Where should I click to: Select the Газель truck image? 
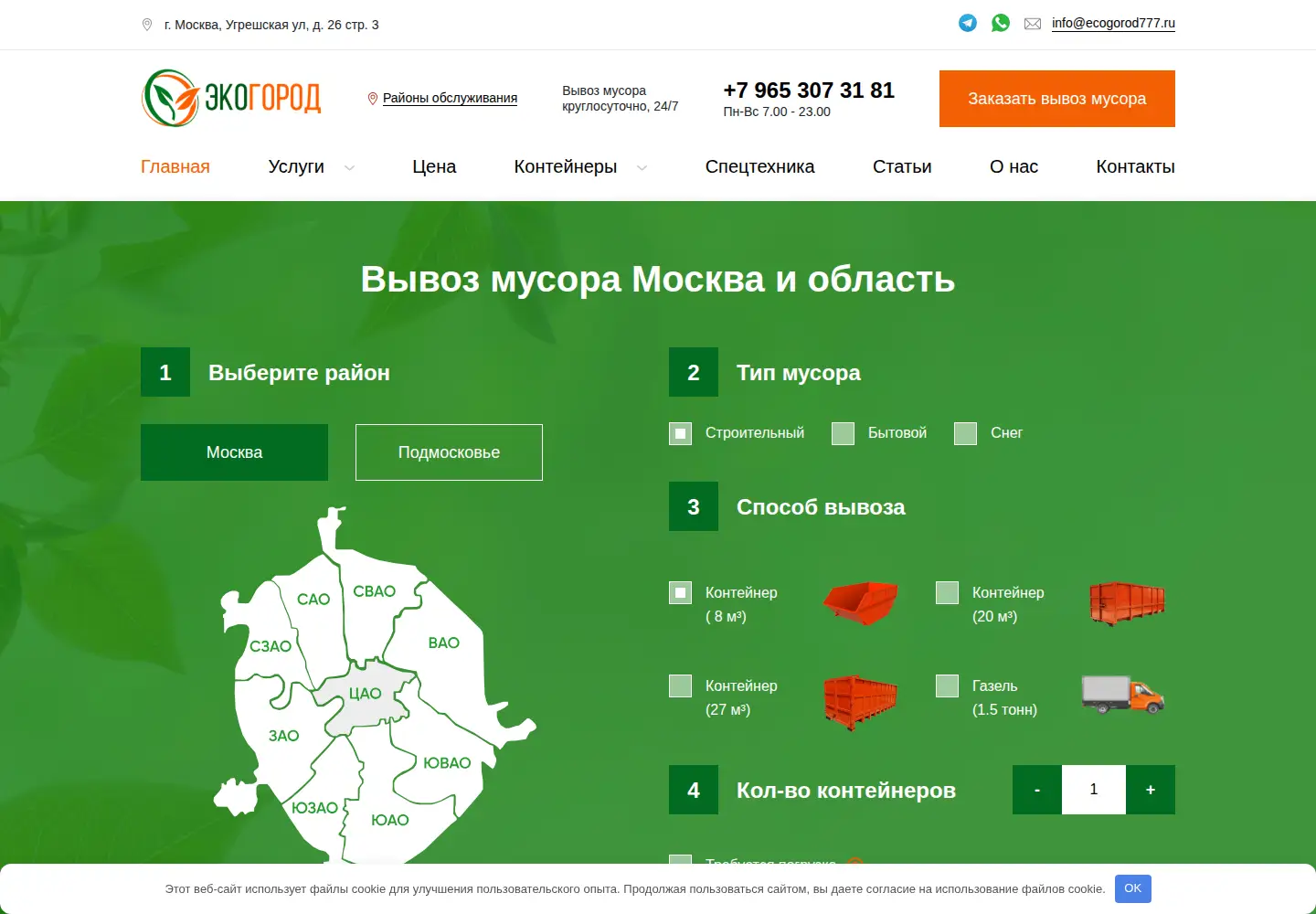point(1123,695)
